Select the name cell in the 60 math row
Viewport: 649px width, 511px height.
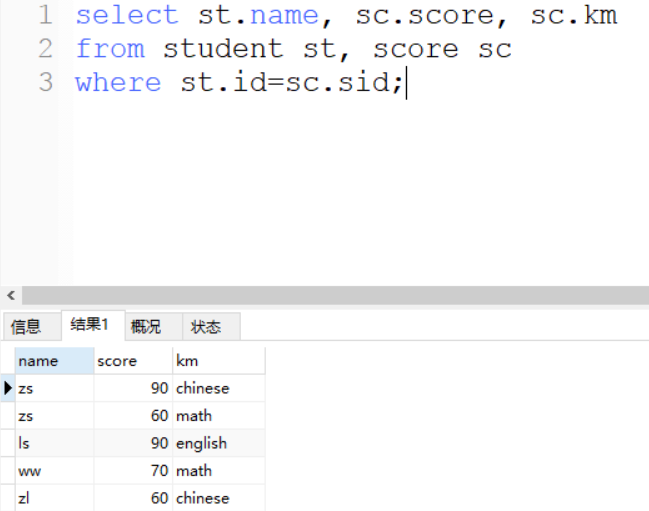[x=55, y=416]
